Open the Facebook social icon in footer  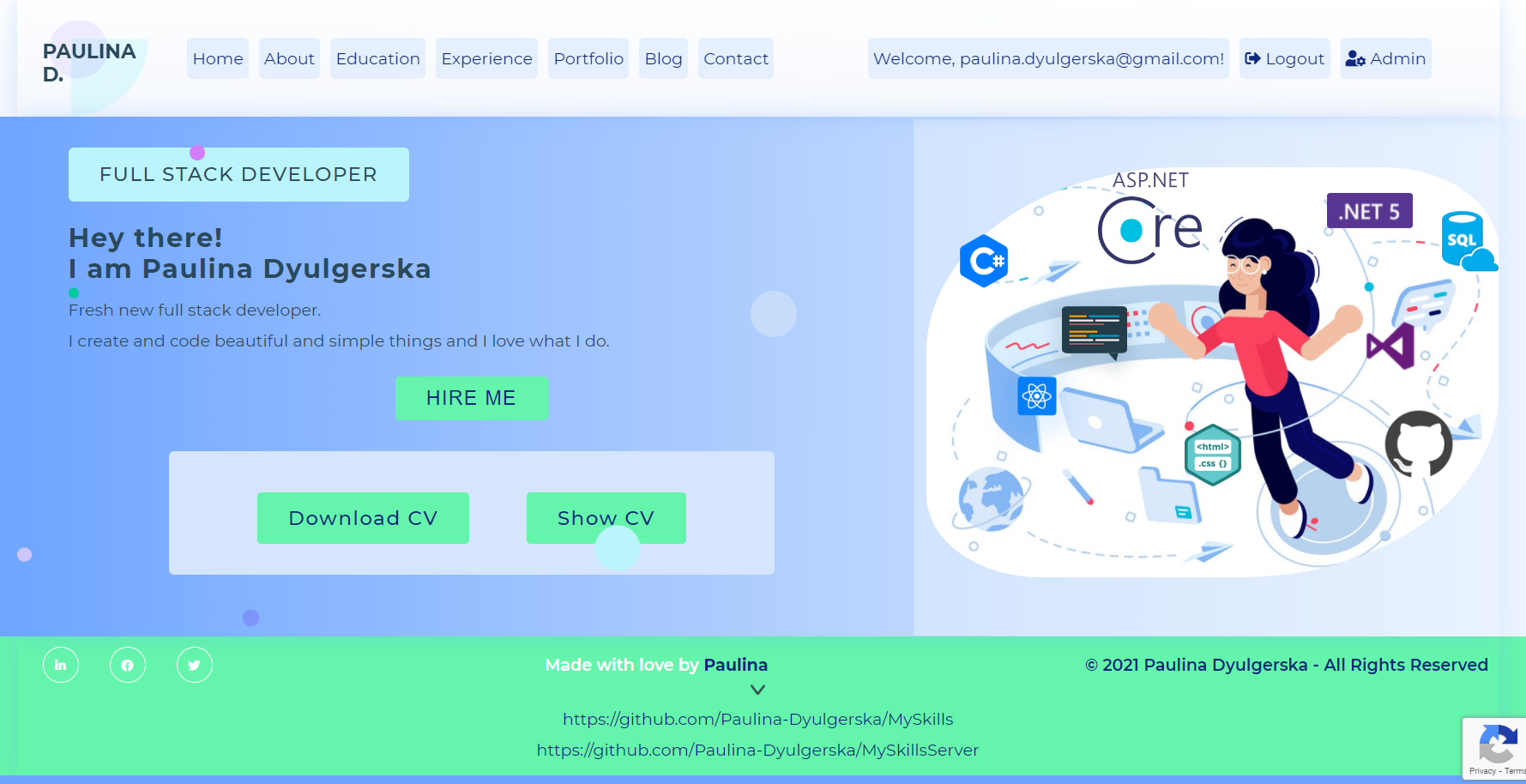[x=128, y=665]
